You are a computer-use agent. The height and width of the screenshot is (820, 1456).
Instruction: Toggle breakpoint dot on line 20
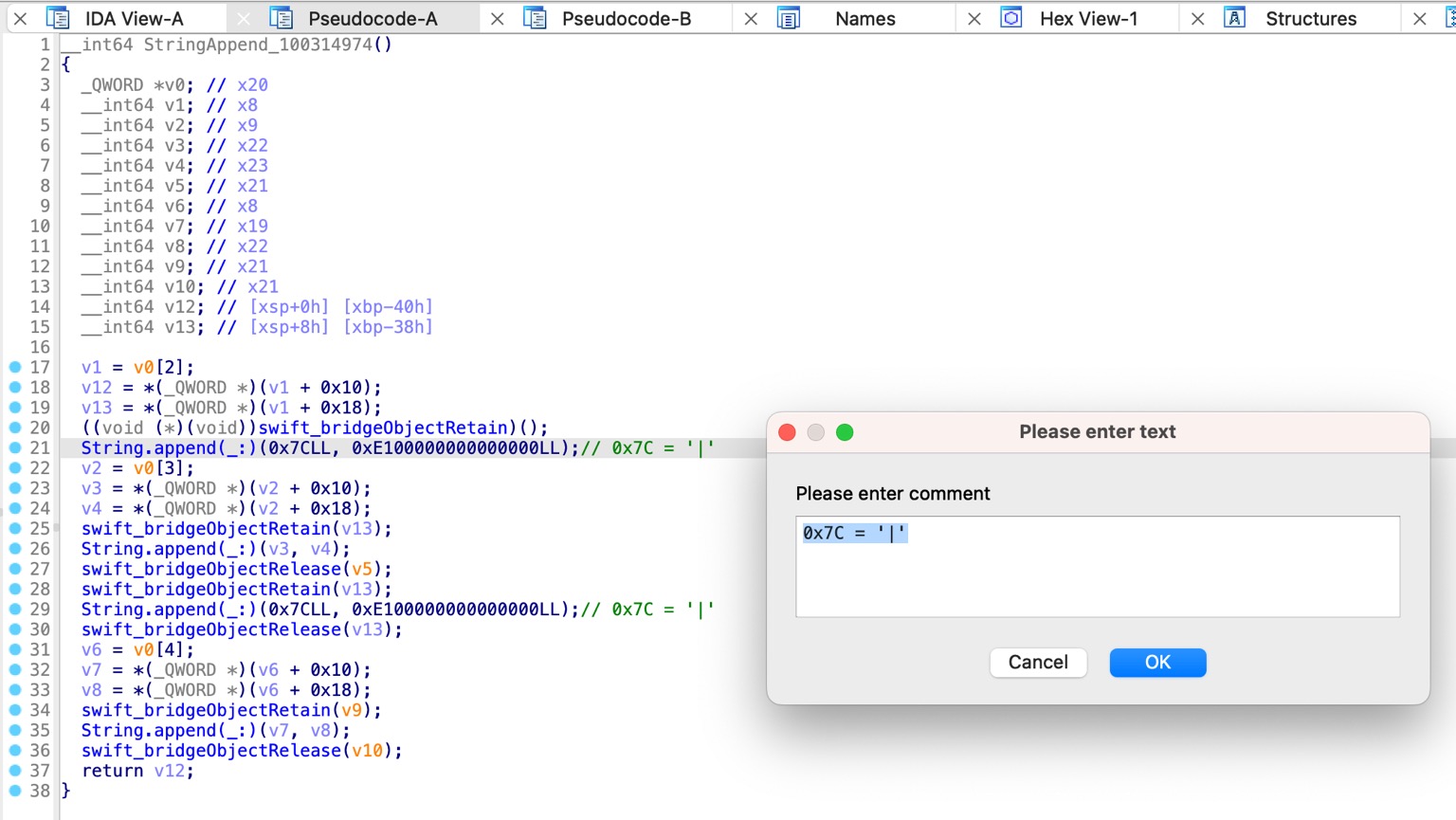click(x=15, y=428)
